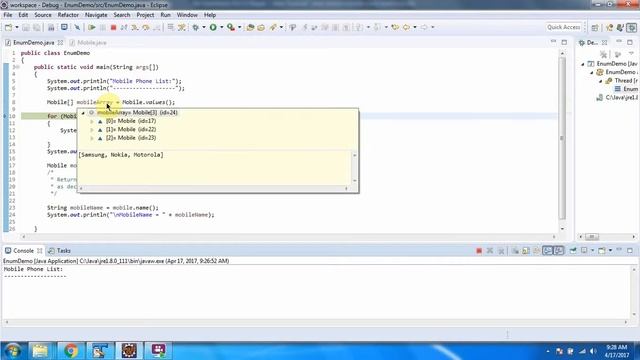The image size is (640, 360).
Task: Open the File menu
Action: pyautogui.click(x=7, y=15)
